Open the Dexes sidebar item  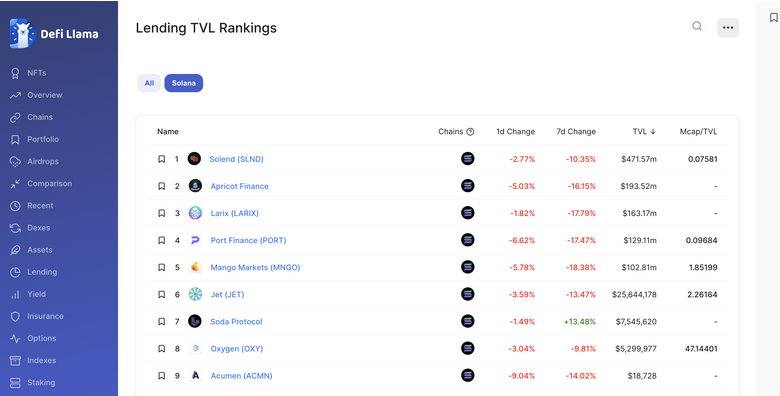(x=38, y=228)
